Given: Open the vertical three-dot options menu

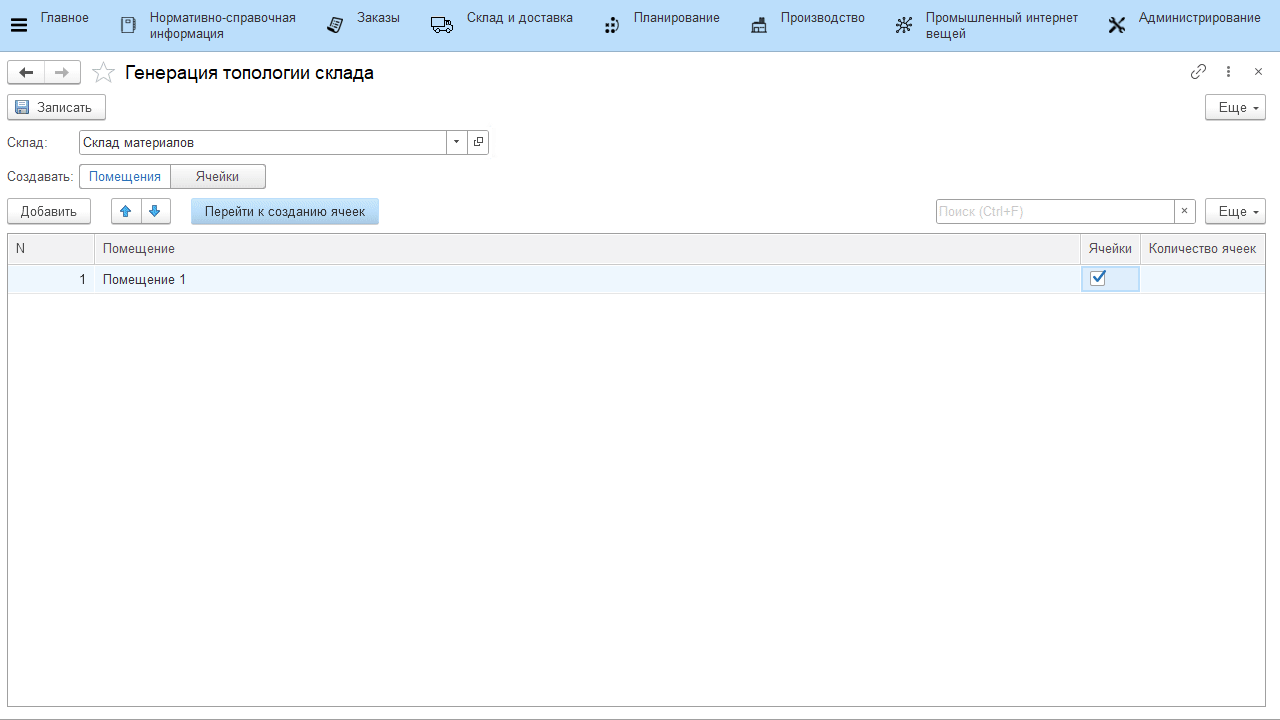Looking at the screenshot, I should (1229, 72).
